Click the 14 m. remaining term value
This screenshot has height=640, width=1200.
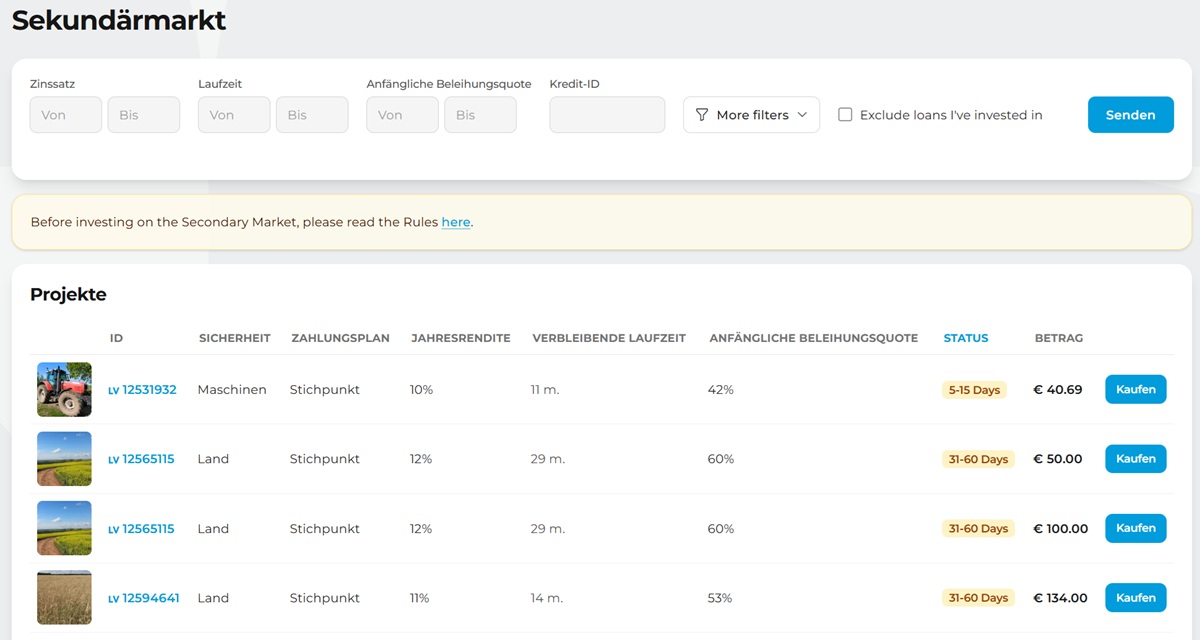547,598
